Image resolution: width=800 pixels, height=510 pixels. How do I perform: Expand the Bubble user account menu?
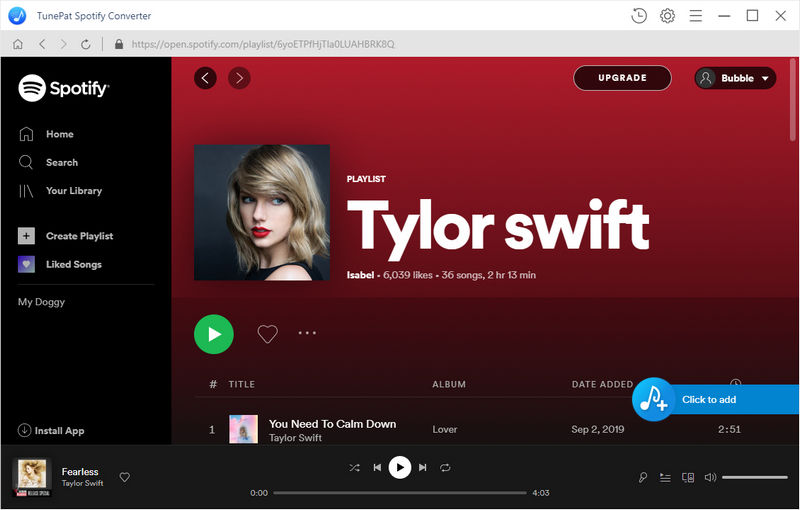(x=735, y=78)
